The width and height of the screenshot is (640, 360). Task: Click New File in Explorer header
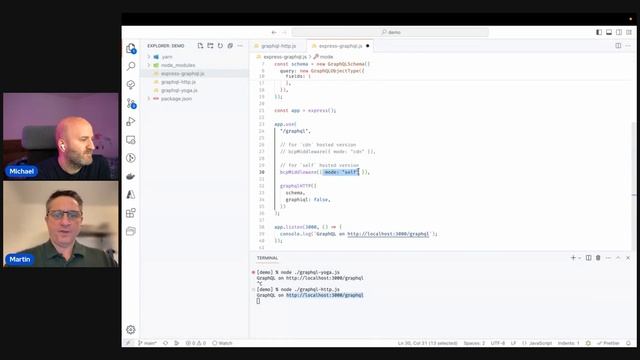[x=200, y=46]
